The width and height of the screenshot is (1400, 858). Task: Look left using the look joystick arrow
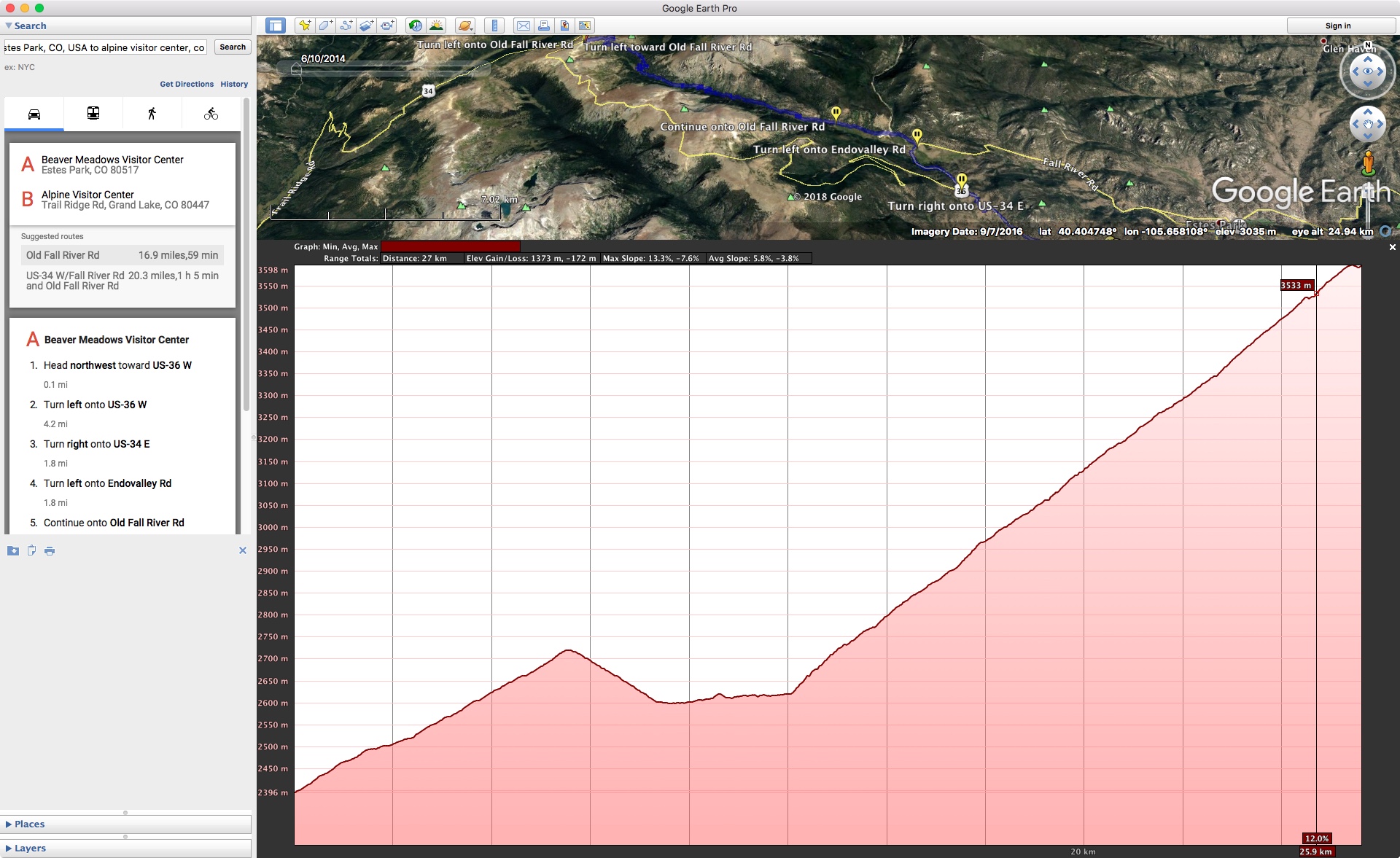(1356, 71)
